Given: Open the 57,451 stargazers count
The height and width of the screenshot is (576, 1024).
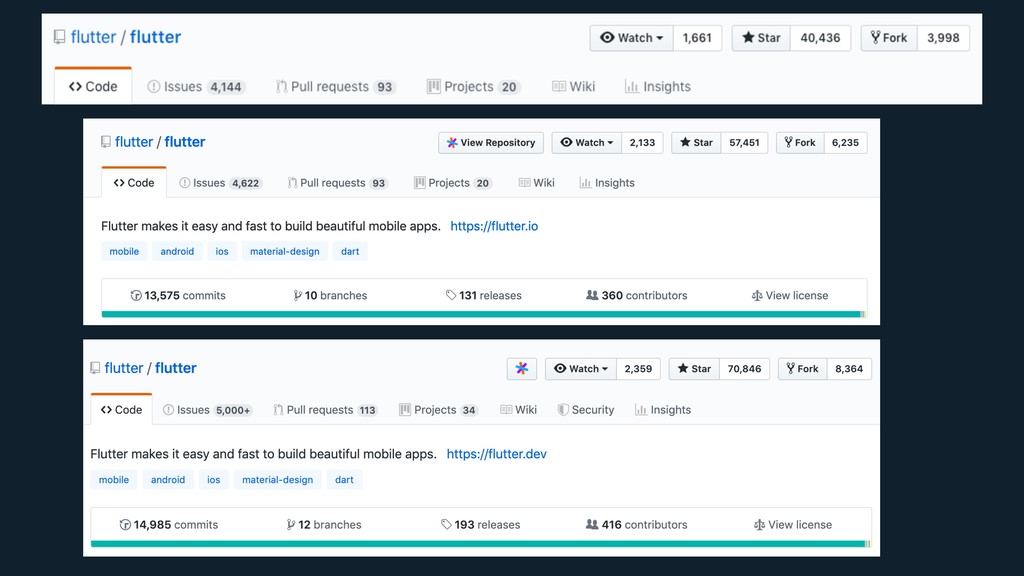Looking at the screenshot, I should [744, 142].
